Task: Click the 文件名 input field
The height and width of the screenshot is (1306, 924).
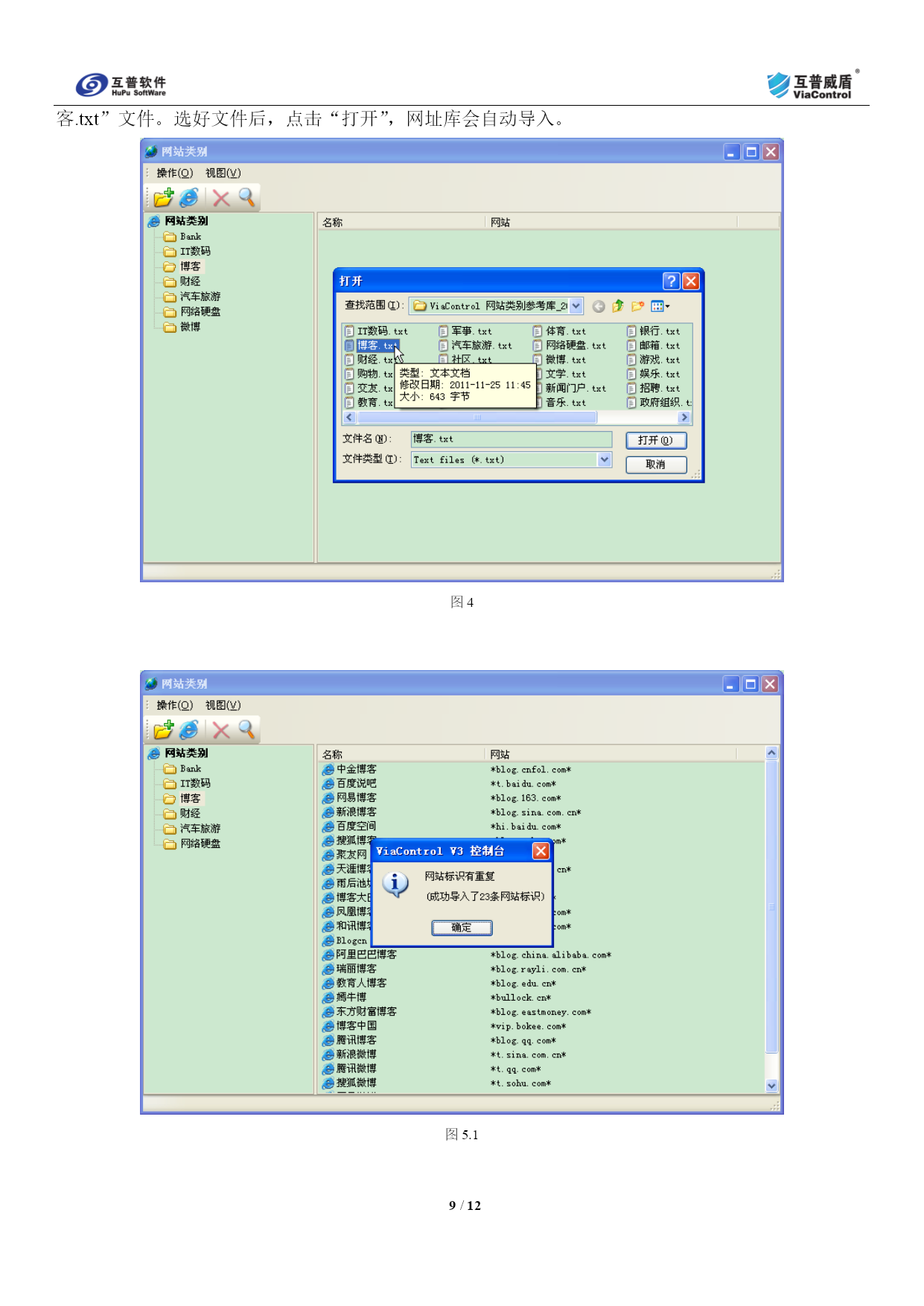Action: tap(512, 439)
